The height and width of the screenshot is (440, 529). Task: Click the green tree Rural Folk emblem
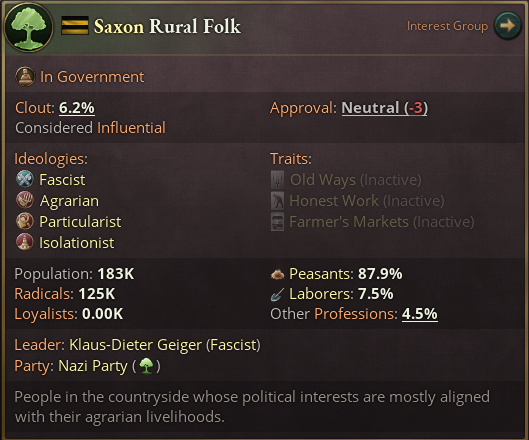28,28
